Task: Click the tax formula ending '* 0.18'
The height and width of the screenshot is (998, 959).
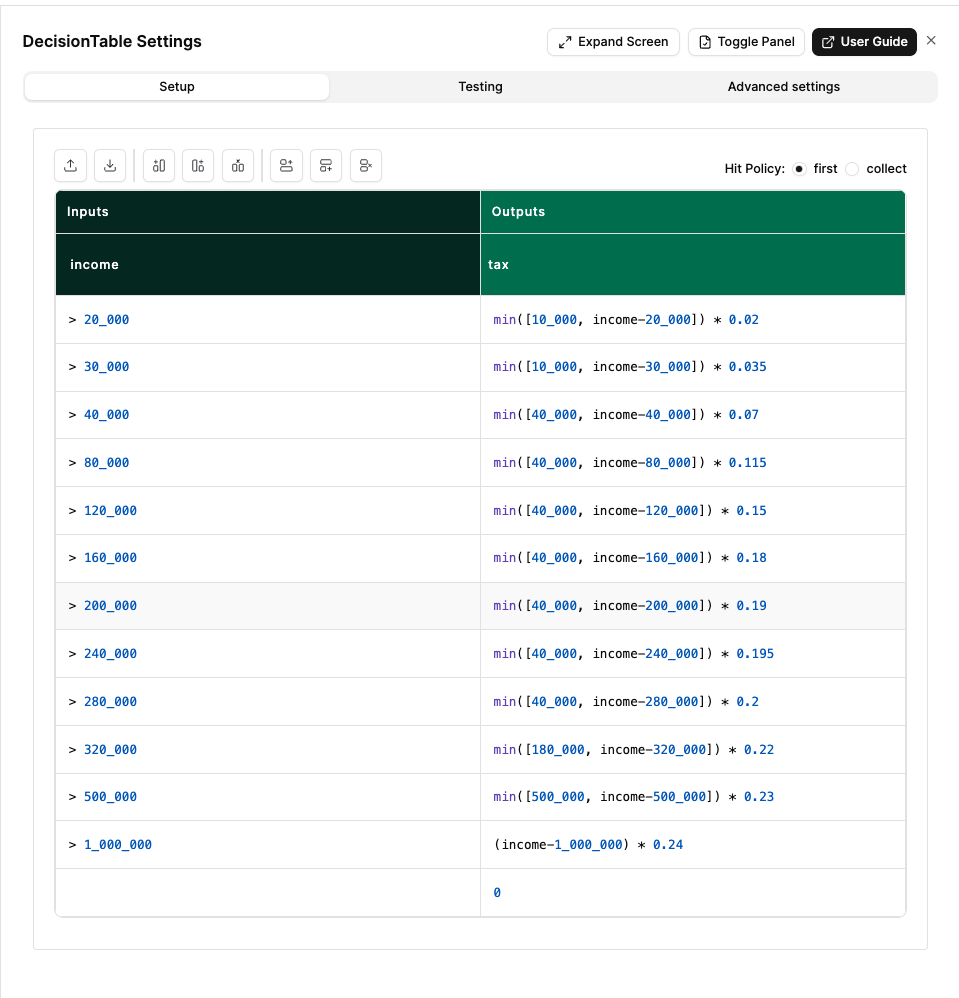Action: (693, 558)
